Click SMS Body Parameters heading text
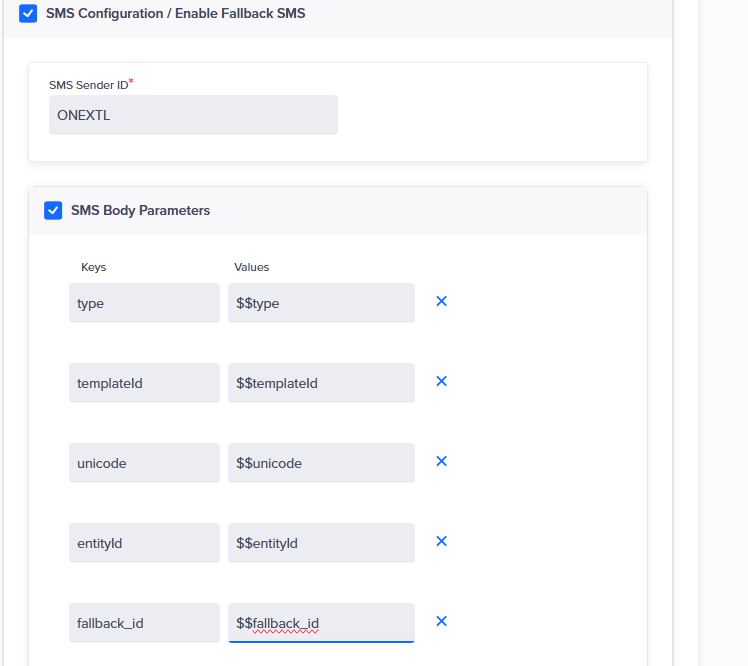 coord(140,210)
